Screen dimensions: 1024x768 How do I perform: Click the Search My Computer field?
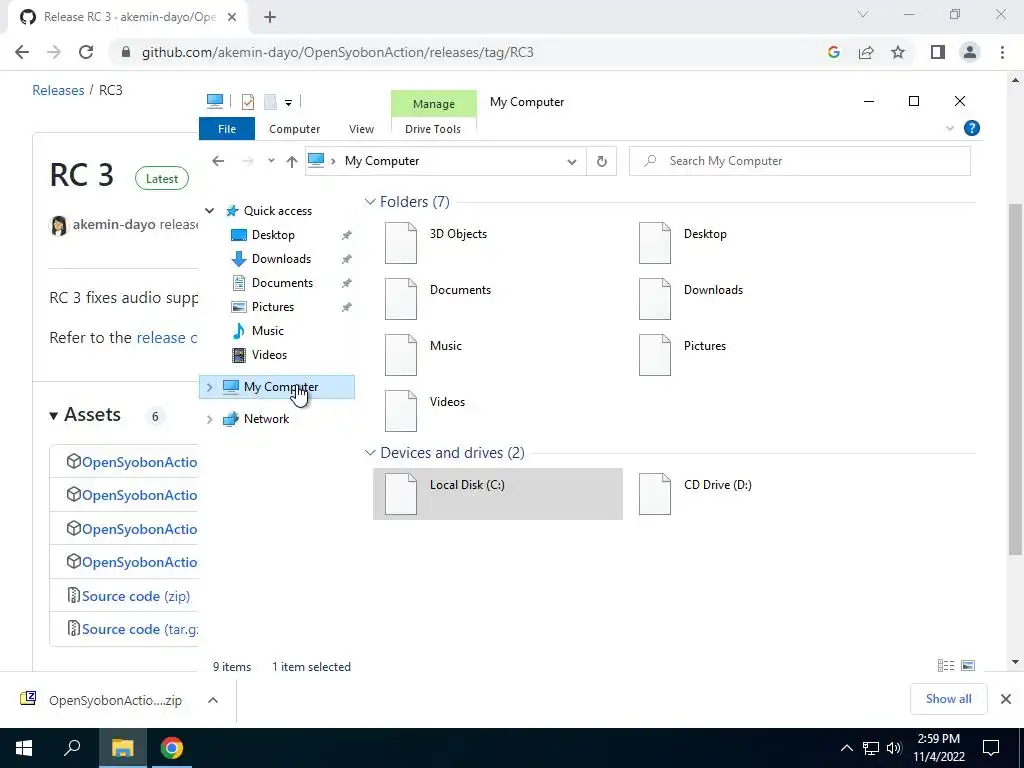click(799, 161)
